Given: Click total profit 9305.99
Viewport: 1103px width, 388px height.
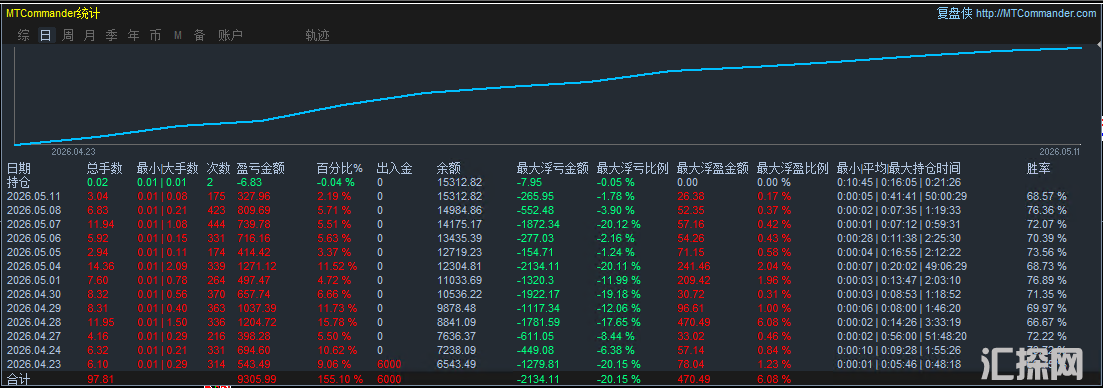Looking at the screenshot, I should click(x=257, y=380).
